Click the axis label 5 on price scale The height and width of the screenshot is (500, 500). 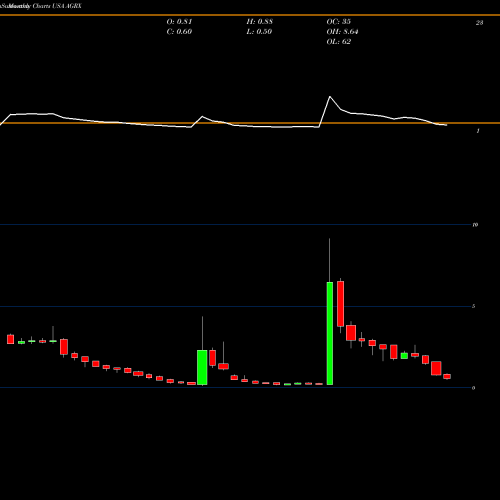point(474,306)
